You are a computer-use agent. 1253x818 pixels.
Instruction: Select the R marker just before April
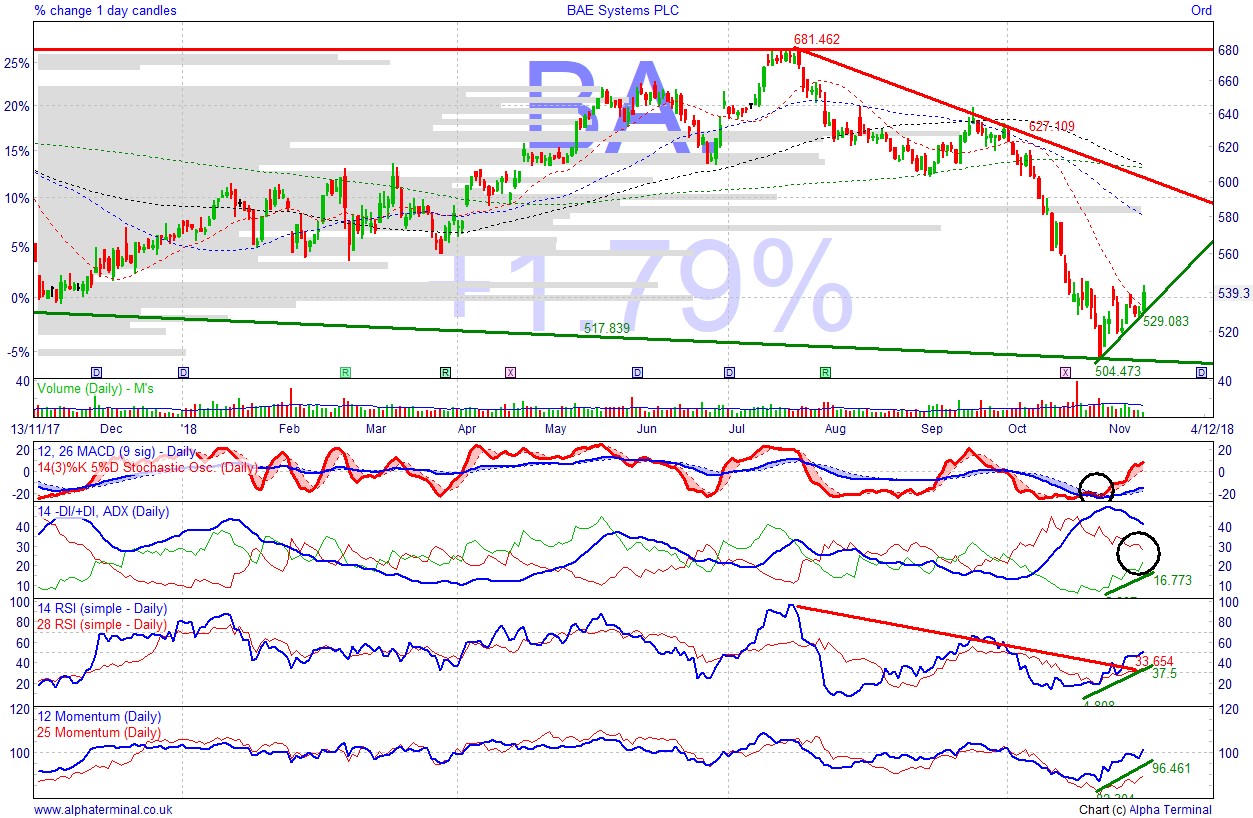445,372
